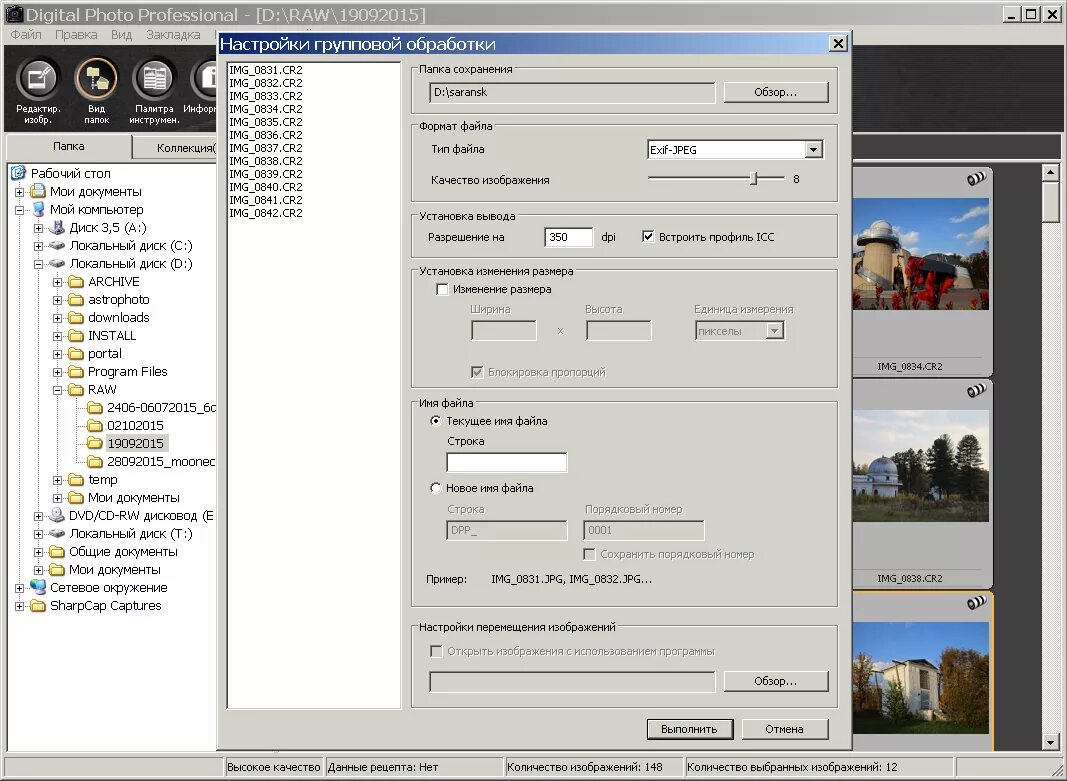Viewport: 1067px width, 781px height.
Task: Expand the Program Files folder node
Action: coord(58,371)
